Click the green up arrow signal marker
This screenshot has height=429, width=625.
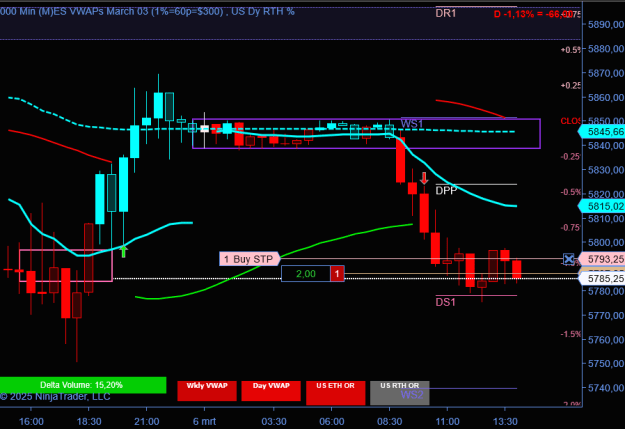coord(124,251)
